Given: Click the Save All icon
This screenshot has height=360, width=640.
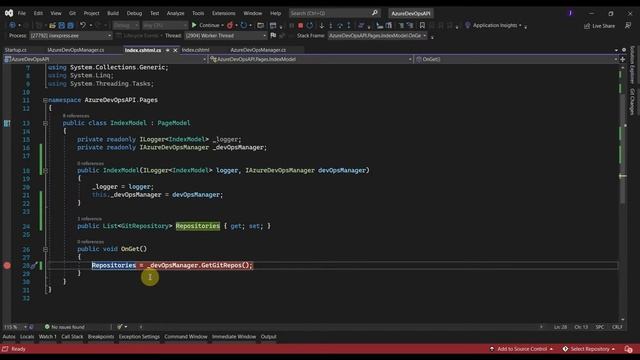Looking at the screenshot, I should click(71, 25).
